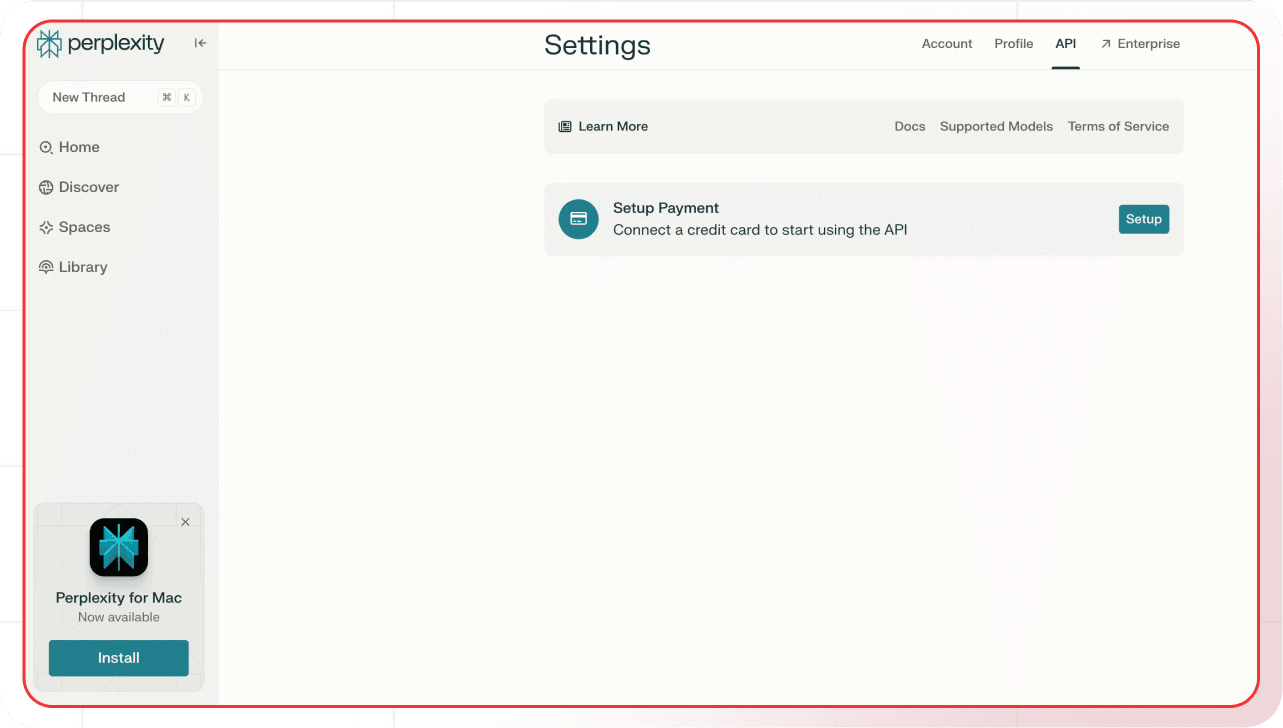Click the credit card icon for Setup Payment
This screenshot has width=1283, height=728.
(x=578, y=219)
